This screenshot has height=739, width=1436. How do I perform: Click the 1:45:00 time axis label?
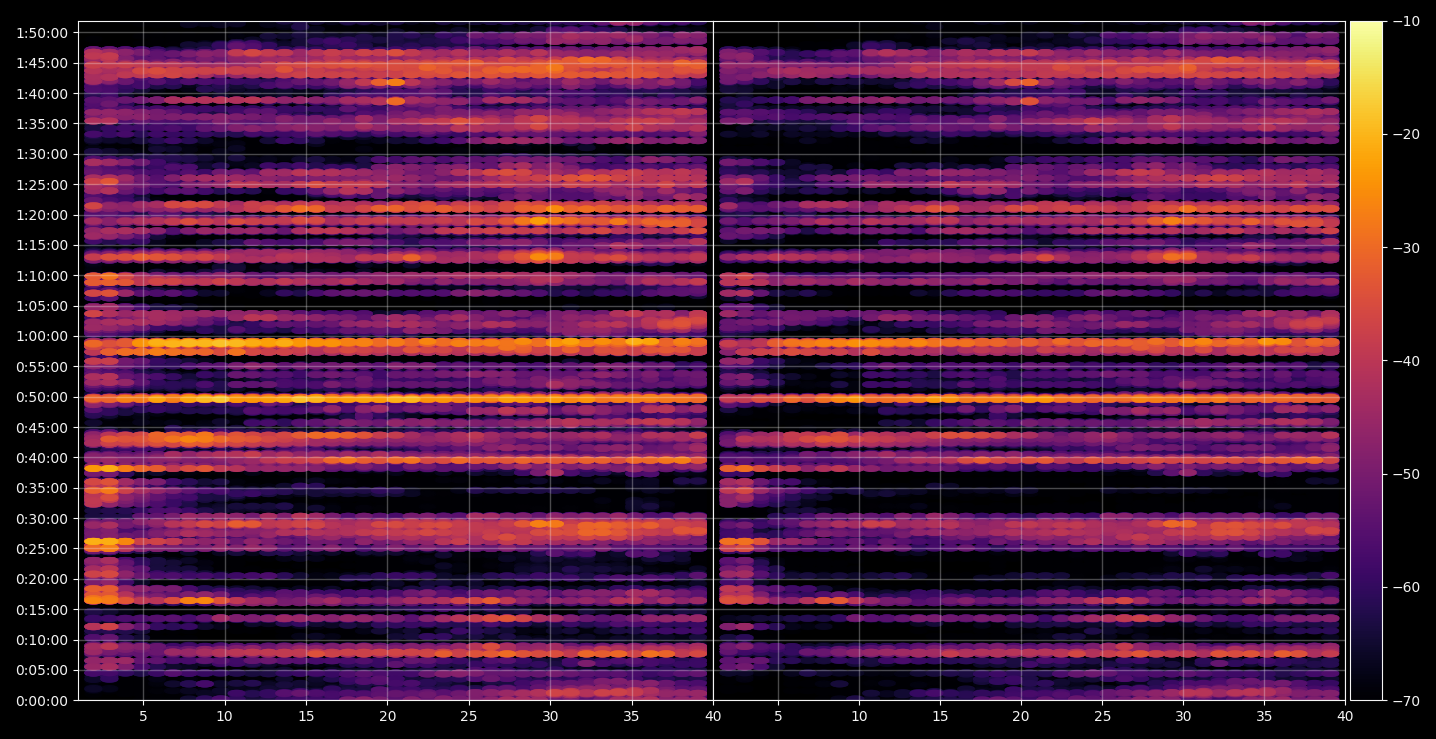(x=42, y=63)
